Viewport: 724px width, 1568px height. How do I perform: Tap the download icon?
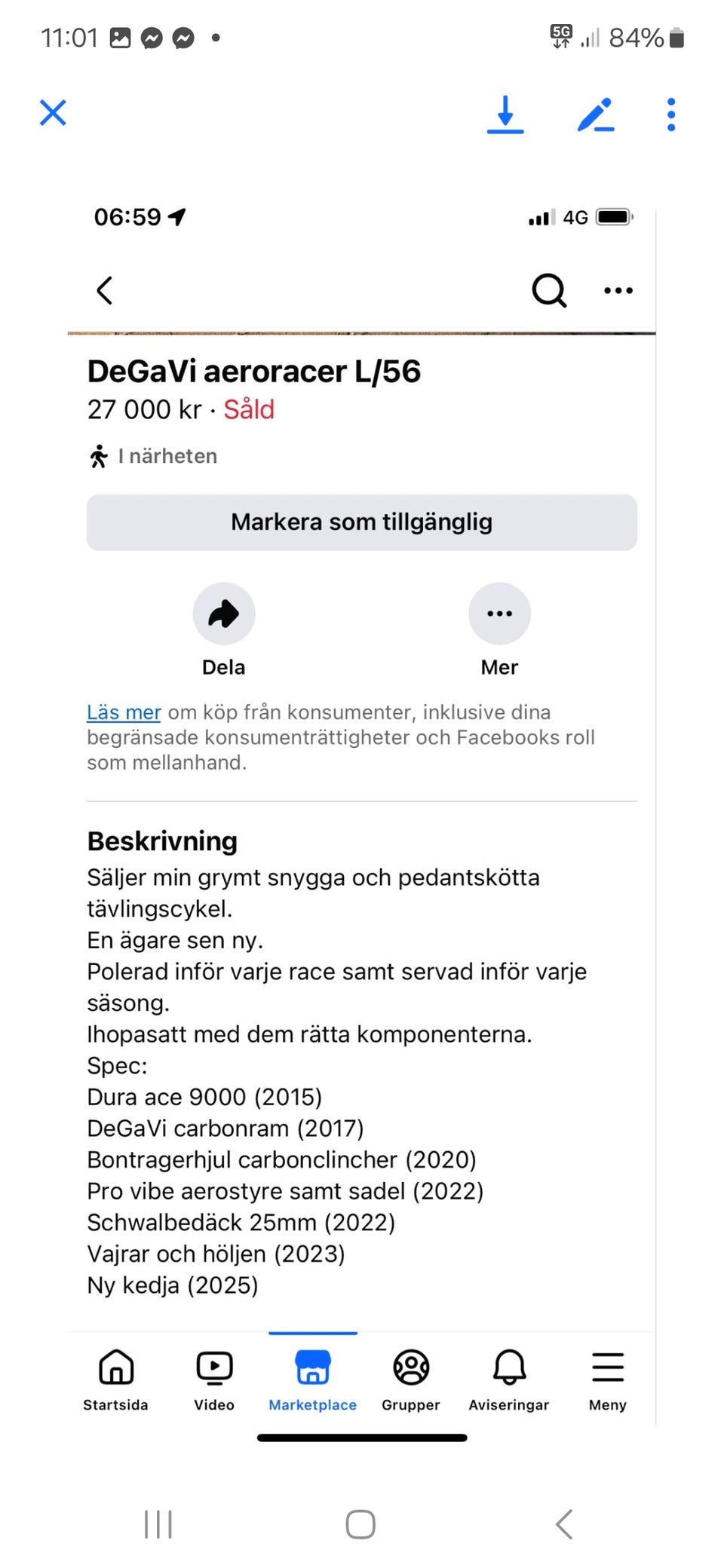505,115
